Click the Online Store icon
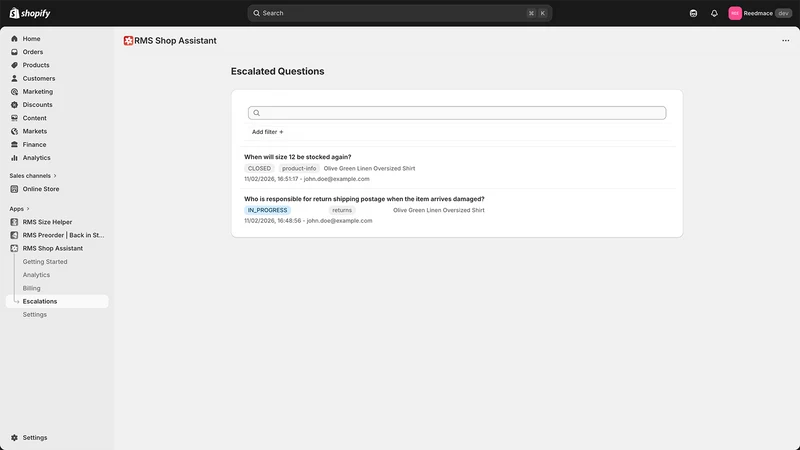Viewport: 800px width, 450px height. (14, 189)
